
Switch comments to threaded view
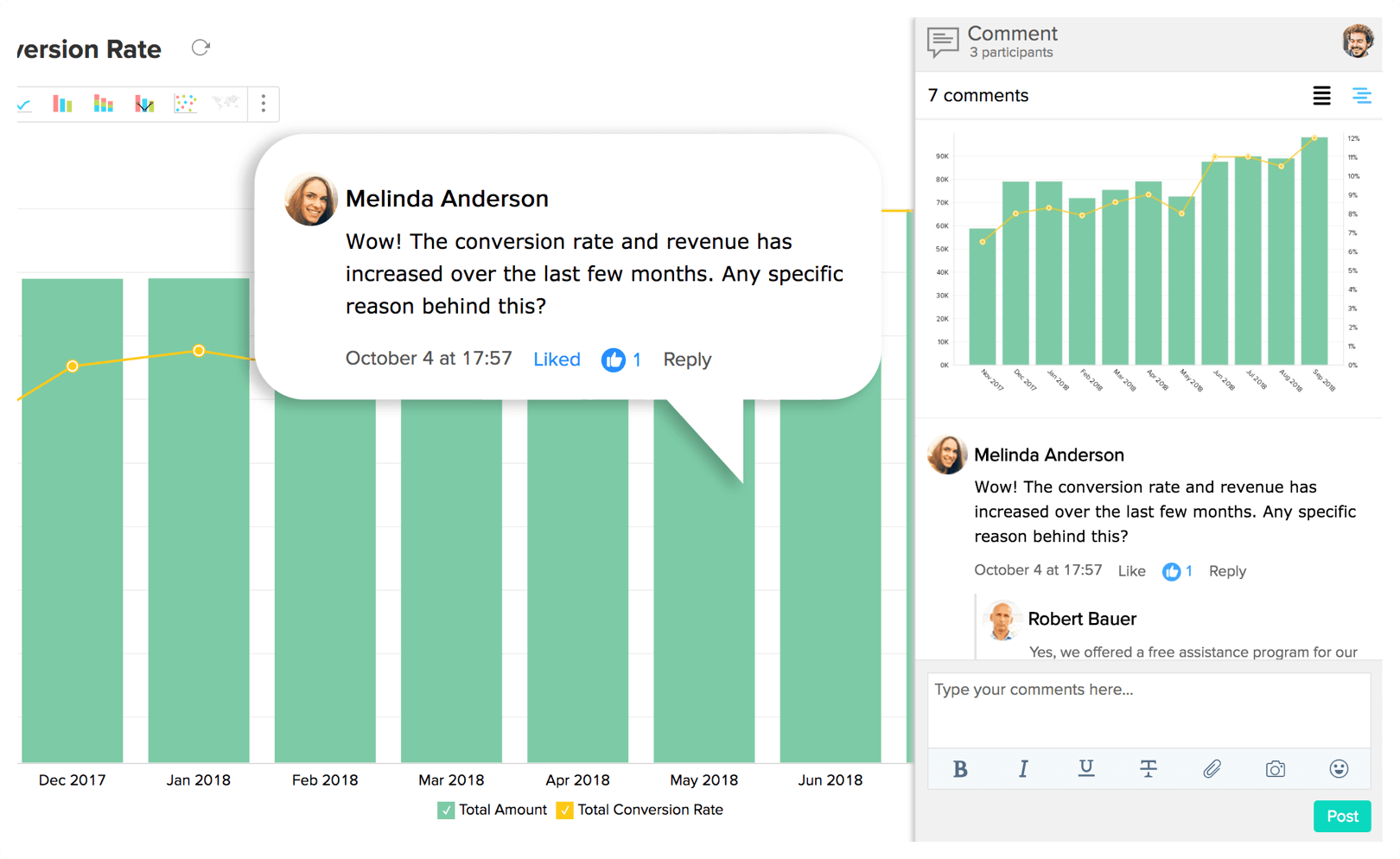point(1361,96)
